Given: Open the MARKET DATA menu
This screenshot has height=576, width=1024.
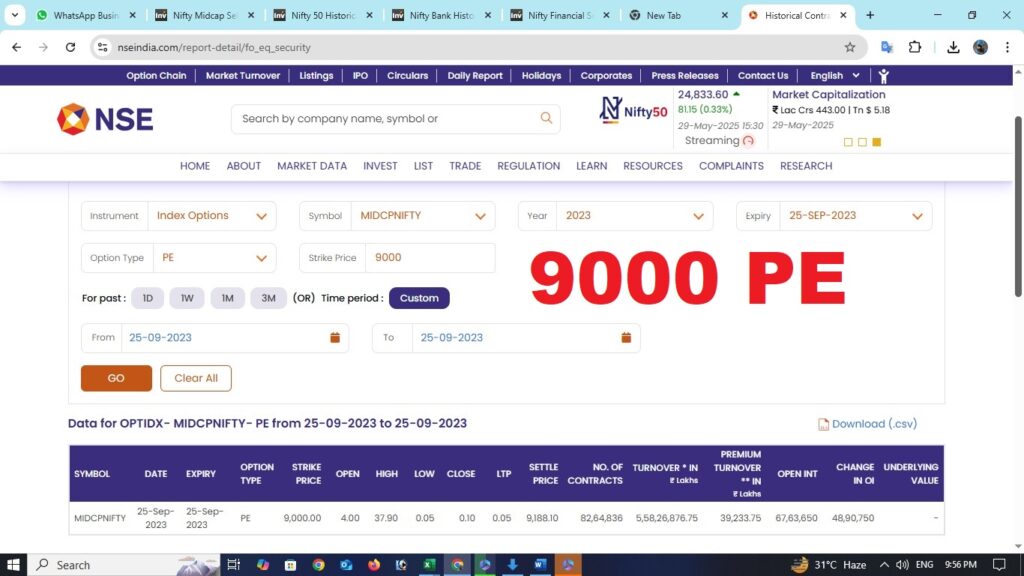Looking at the screenshot, I should pyautogui.click(x=312, y=166).
